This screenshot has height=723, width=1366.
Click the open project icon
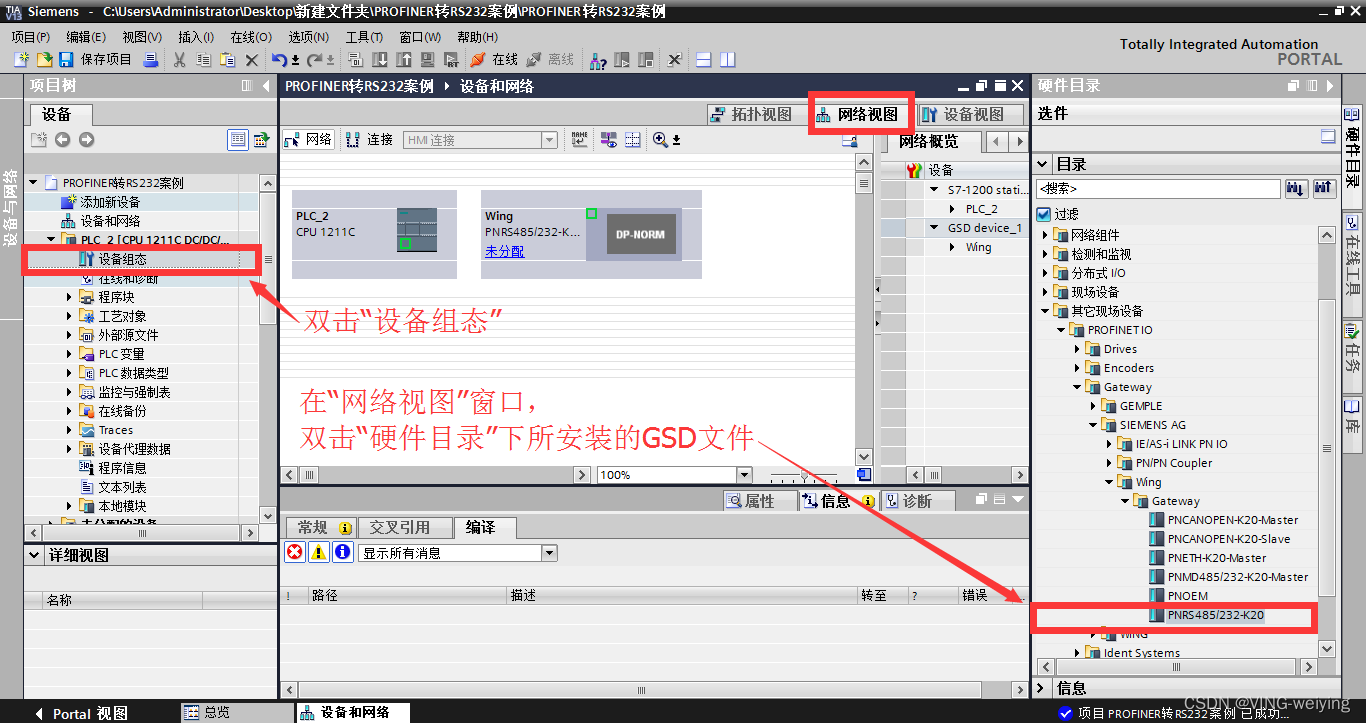[x=44, y=60]
